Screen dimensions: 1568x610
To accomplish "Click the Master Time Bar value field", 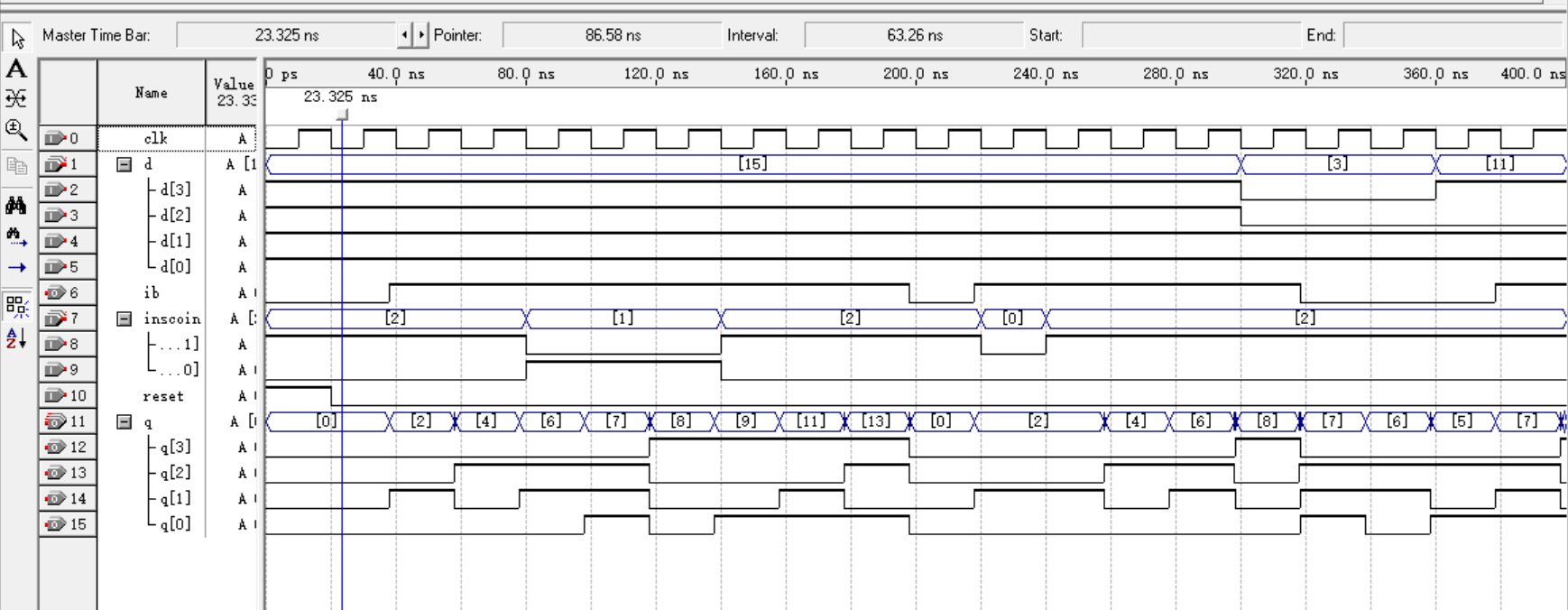I will coord(286,35).
